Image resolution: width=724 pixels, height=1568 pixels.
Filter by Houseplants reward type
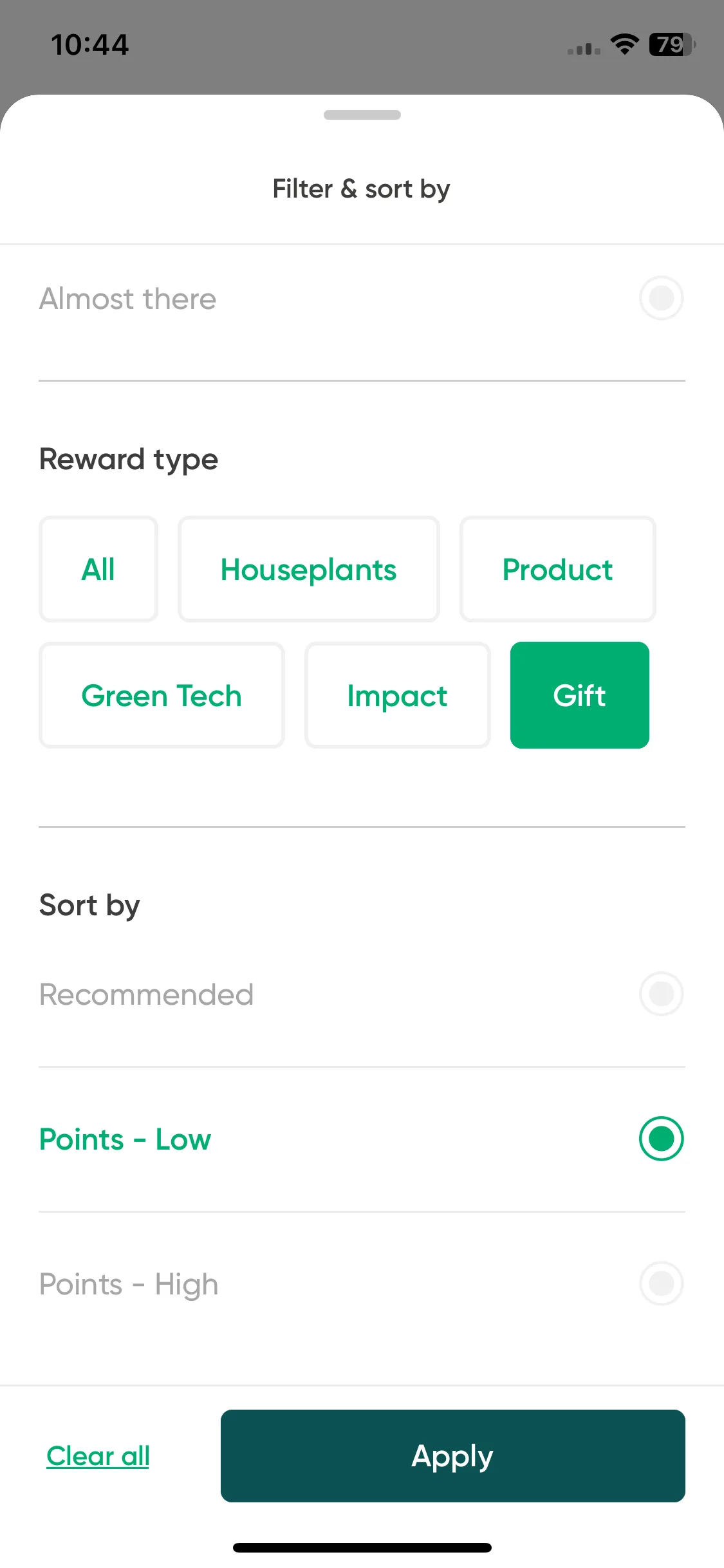pyautogui.click(x=309, y=569)
